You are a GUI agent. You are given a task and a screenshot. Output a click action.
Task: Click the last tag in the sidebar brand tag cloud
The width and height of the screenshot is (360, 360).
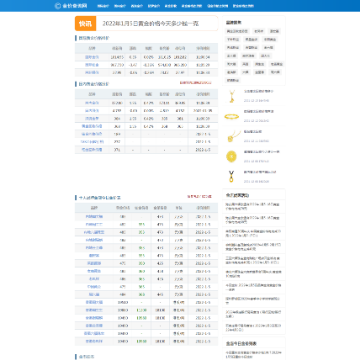(233, 80)
